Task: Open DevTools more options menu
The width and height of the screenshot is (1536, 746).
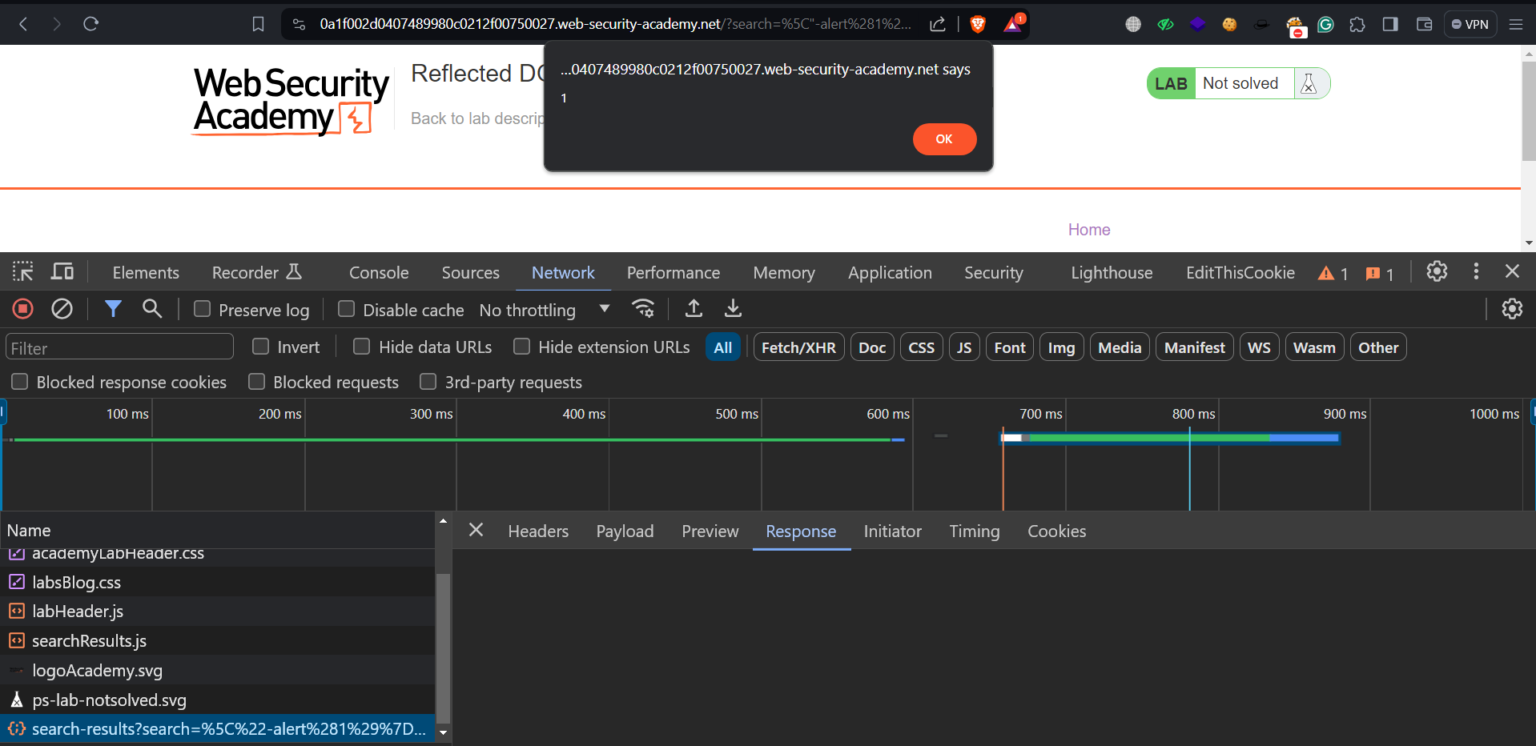Action: click(x=1476, y=271)
